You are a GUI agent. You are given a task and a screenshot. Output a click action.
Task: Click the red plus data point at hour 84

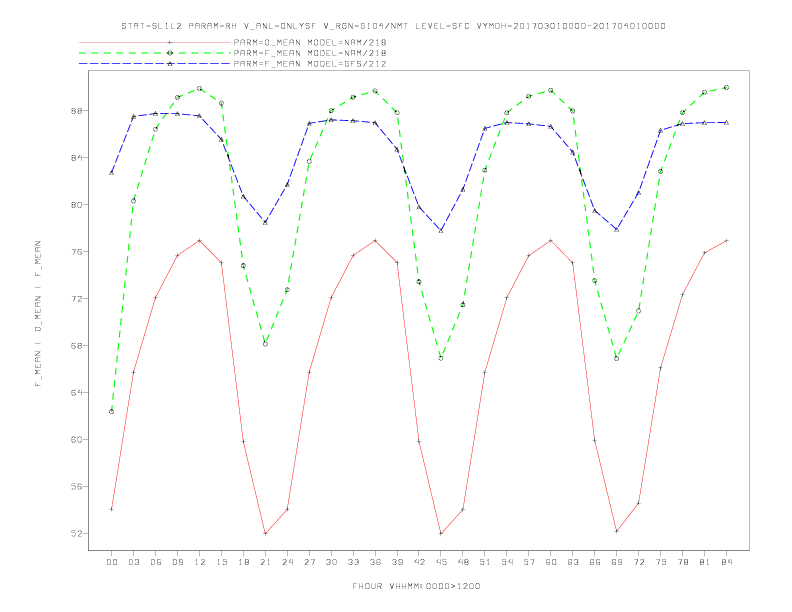726,241
